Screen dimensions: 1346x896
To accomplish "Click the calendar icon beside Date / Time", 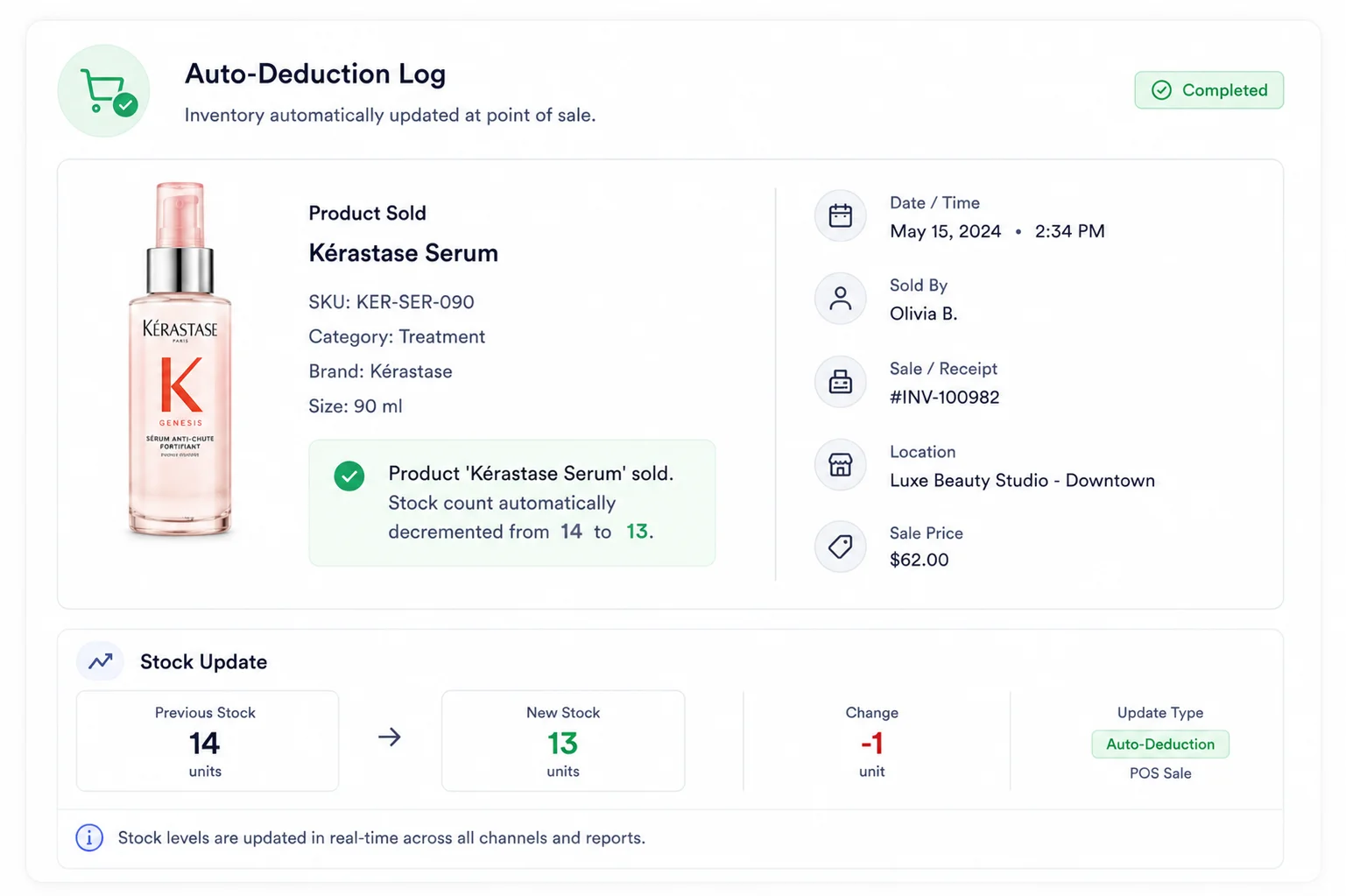I will tap(841, 215).
